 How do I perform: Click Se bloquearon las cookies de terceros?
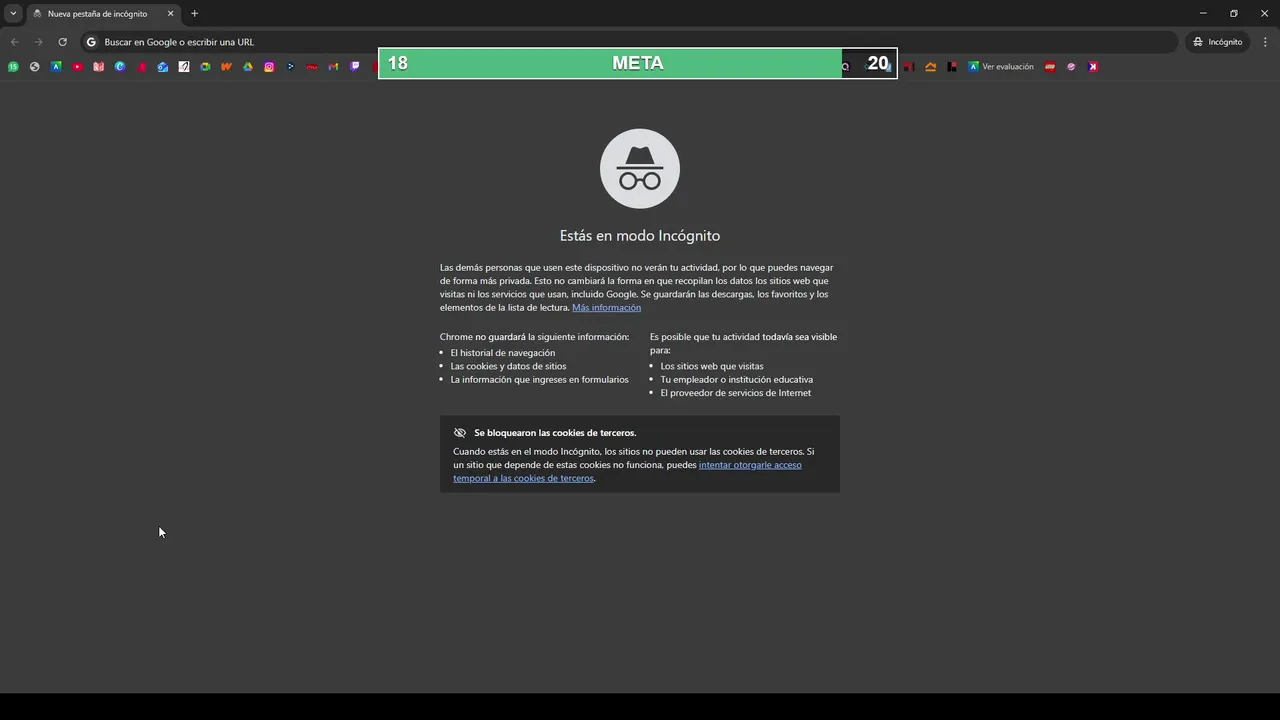tap(555, 433)
